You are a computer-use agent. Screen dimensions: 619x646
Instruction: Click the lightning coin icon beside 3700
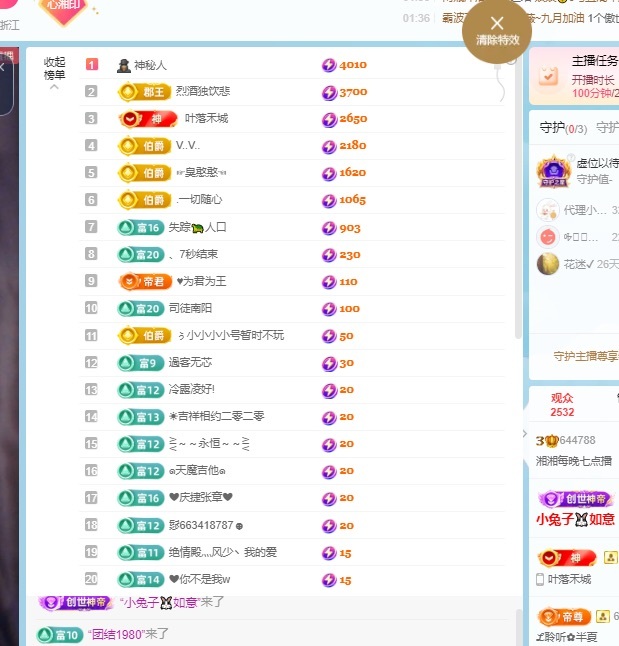click(x=329, y=92)
